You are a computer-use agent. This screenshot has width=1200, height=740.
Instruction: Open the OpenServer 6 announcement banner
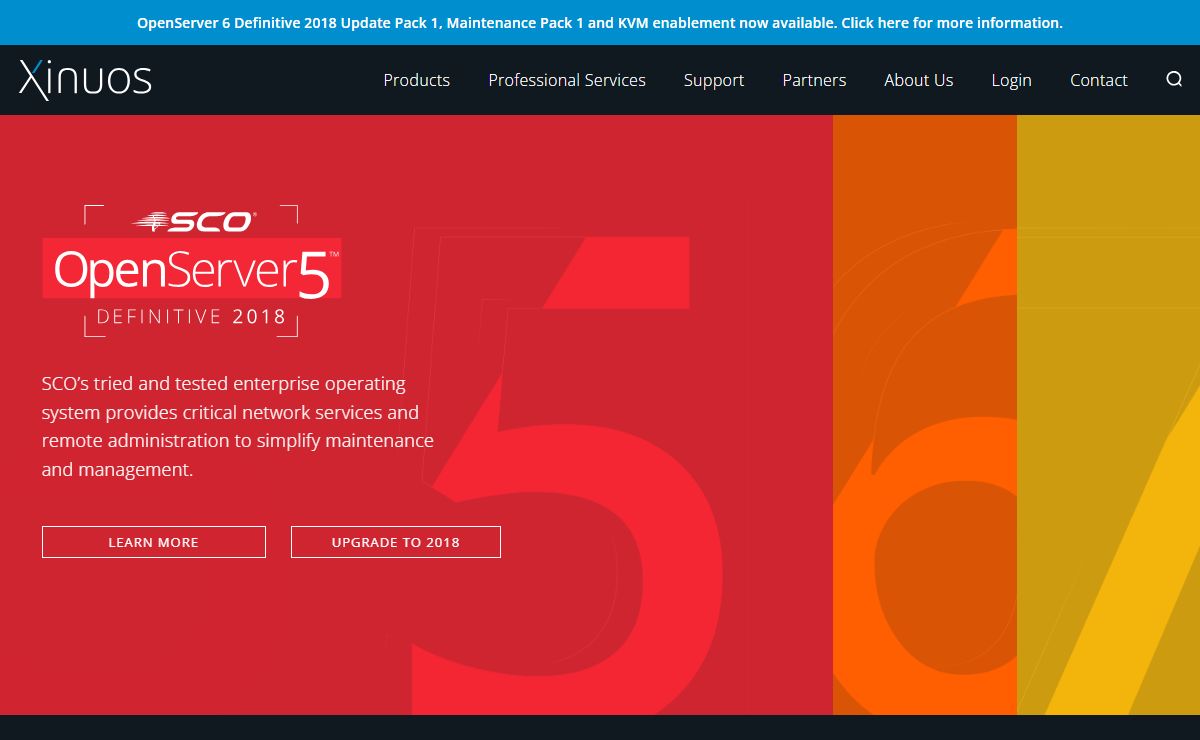[600, 22]
